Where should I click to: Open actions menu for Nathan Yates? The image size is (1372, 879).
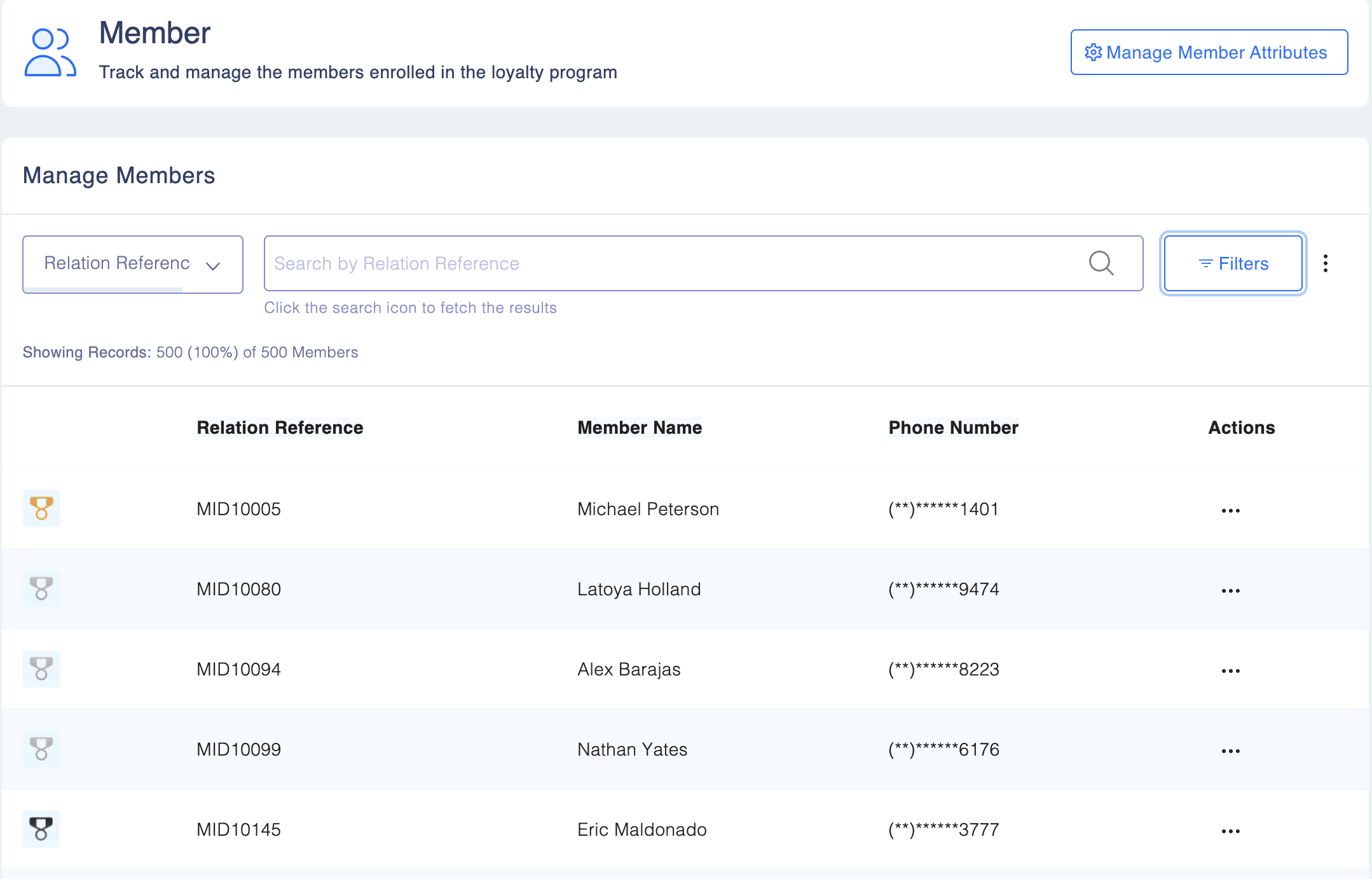point(1230,751)
